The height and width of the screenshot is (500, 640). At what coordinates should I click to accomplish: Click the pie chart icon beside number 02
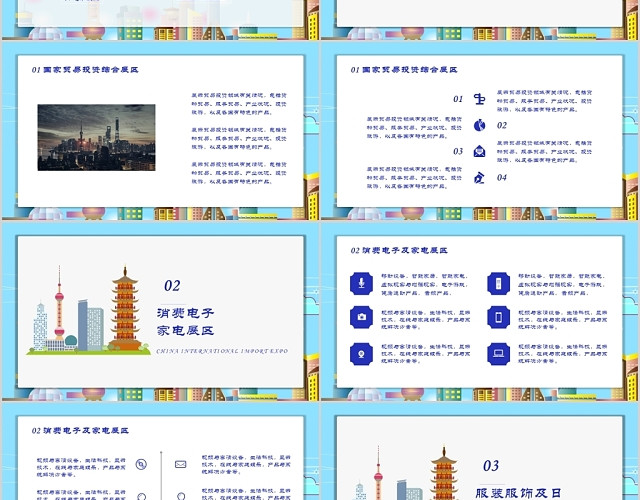480,125
